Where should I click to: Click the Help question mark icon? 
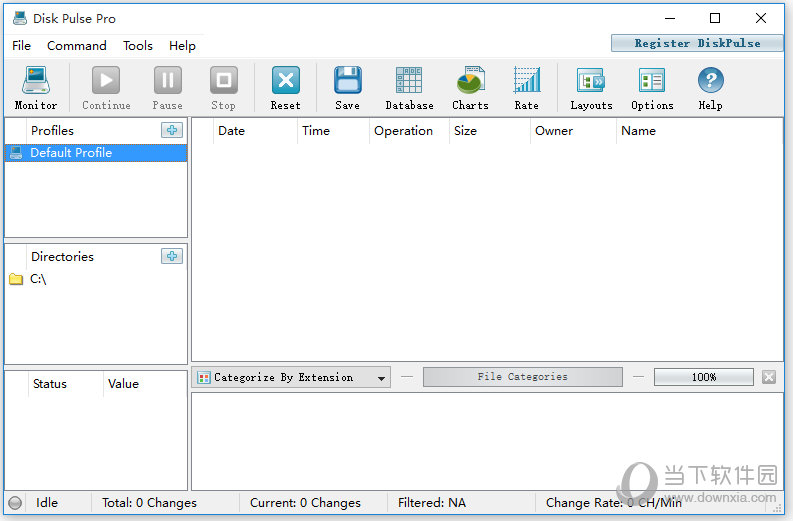pos(710,87)
